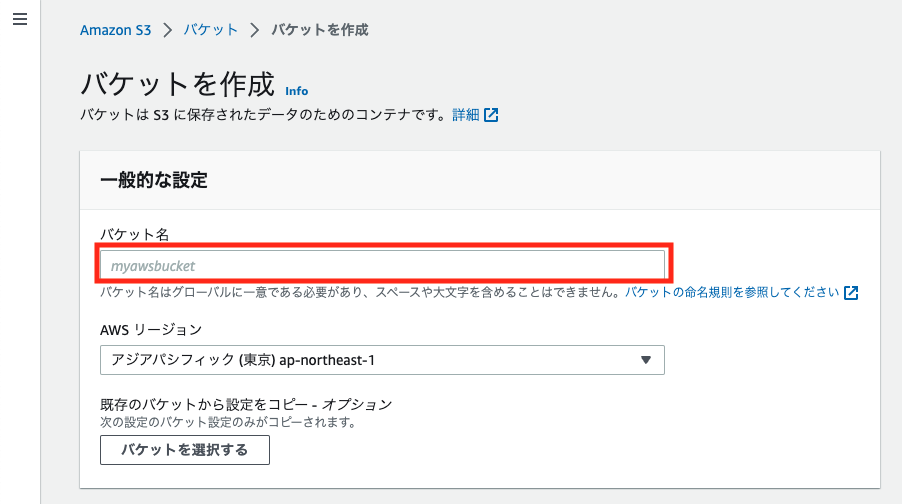Focus the バケット名 input field
Viewport: 902px width, 504px height.
point(382,265)
